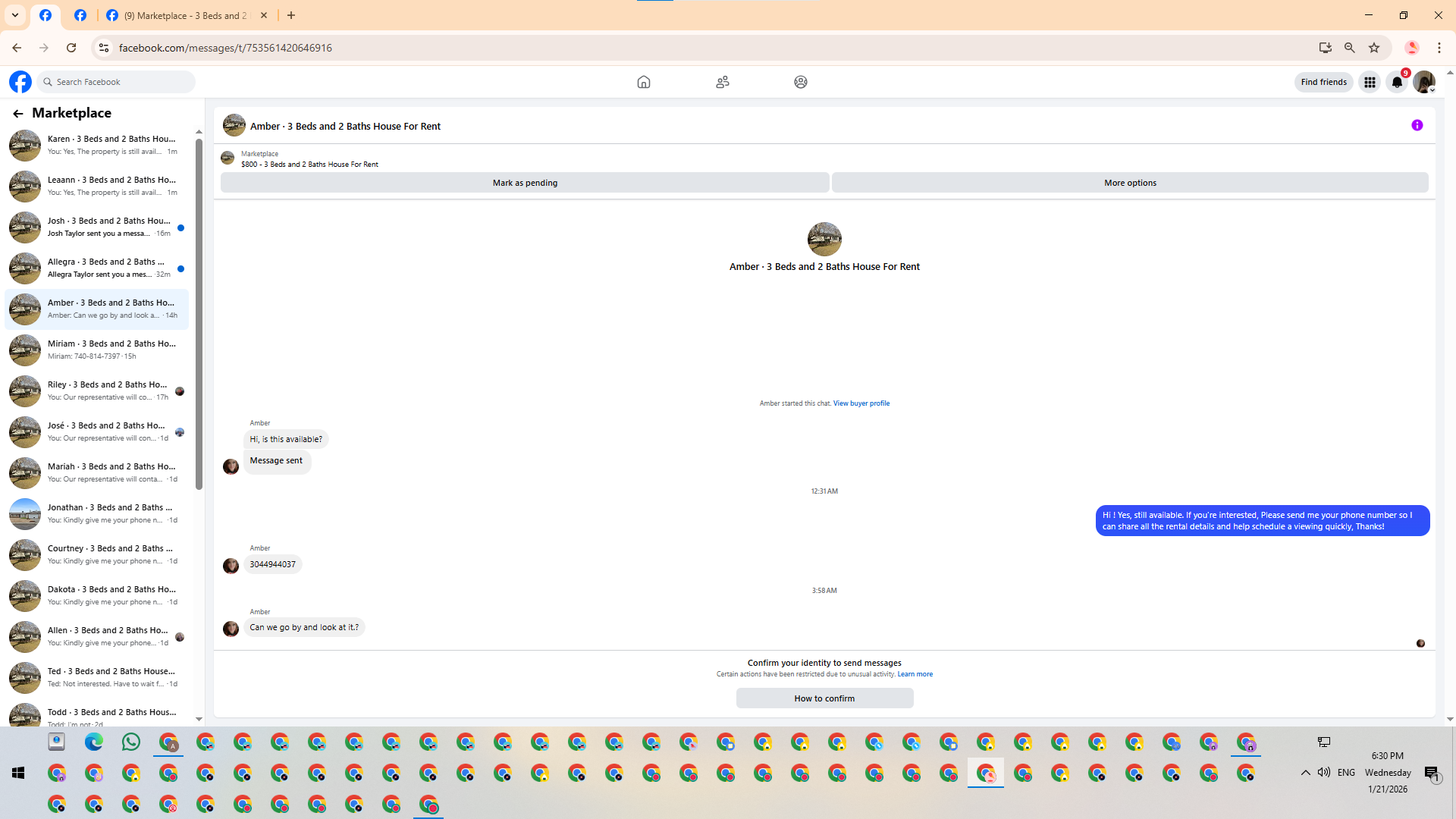Open account profile picture dropdown

point(1424,82)
